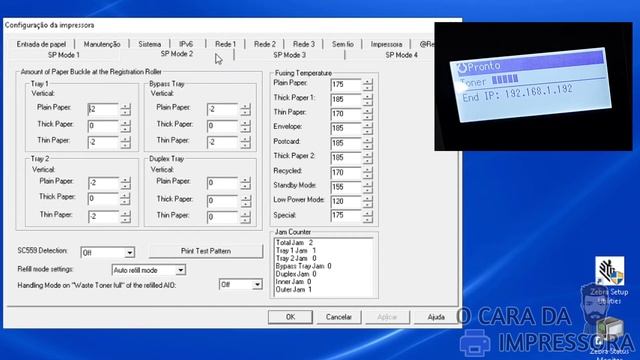
Task: Adjust Tray 2 Plain Paper spinner
Action: (x=125, y=183)
